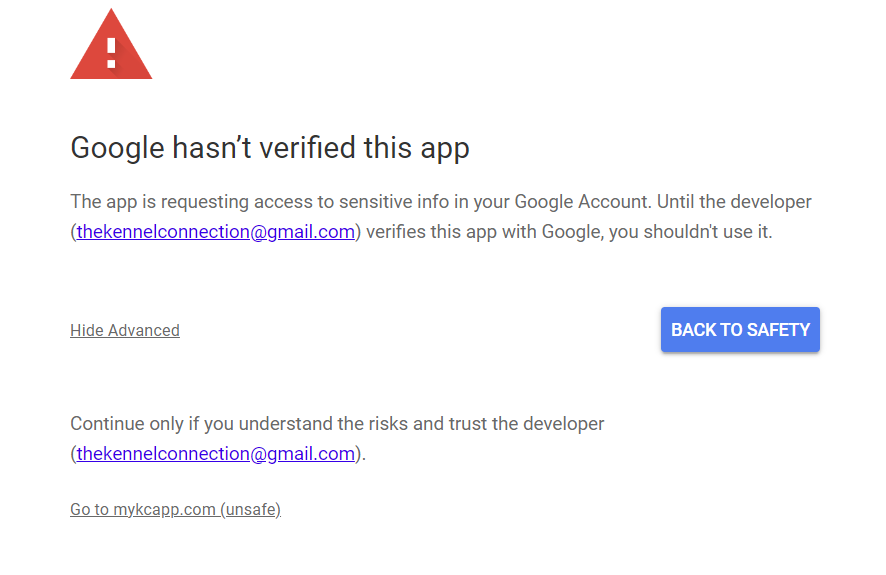Viewport: 886px width, 575px height.
Task: Click the sentence starting The app is requesting
Action: [441, 216]
